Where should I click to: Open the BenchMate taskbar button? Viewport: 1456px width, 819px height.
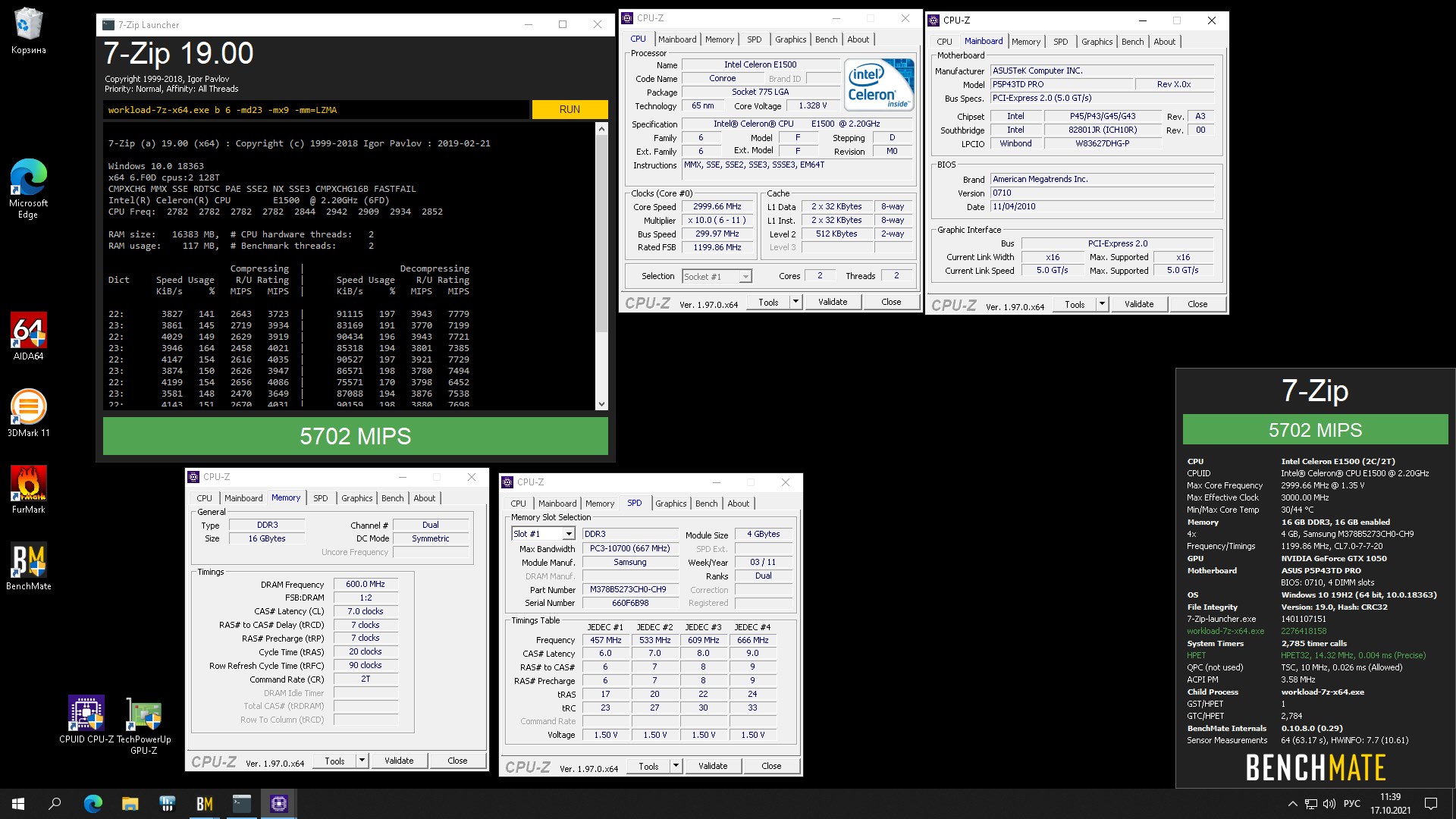(x=204, y=804)
